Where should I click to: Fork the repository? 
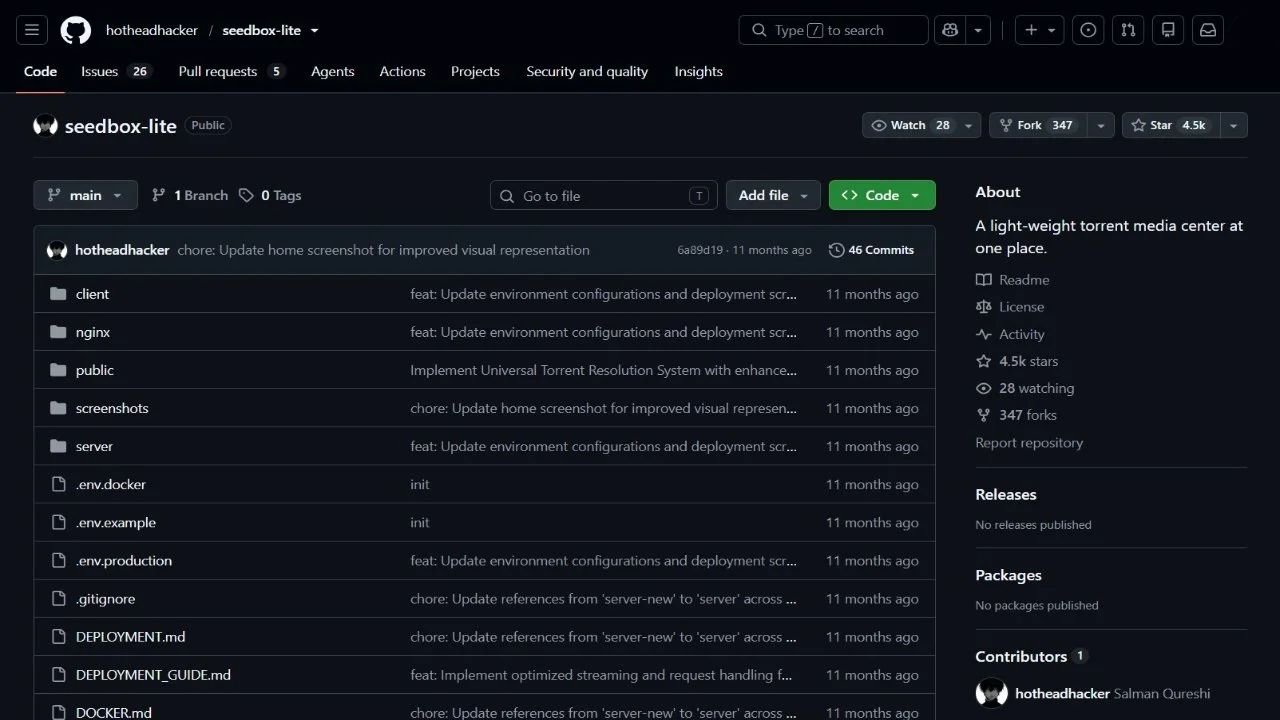pyautogui.click(x=1038, y=125)
